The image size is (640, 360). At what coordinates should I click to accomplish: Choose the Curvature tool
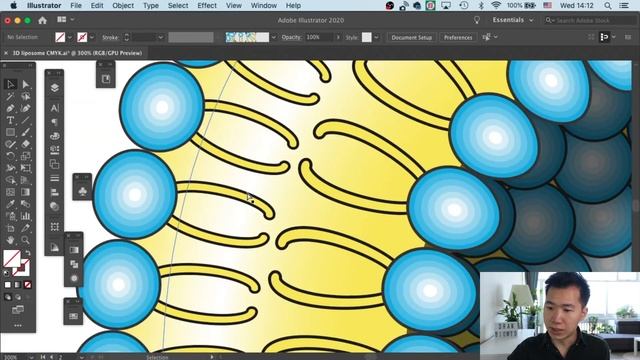click(x=26, y=108)
